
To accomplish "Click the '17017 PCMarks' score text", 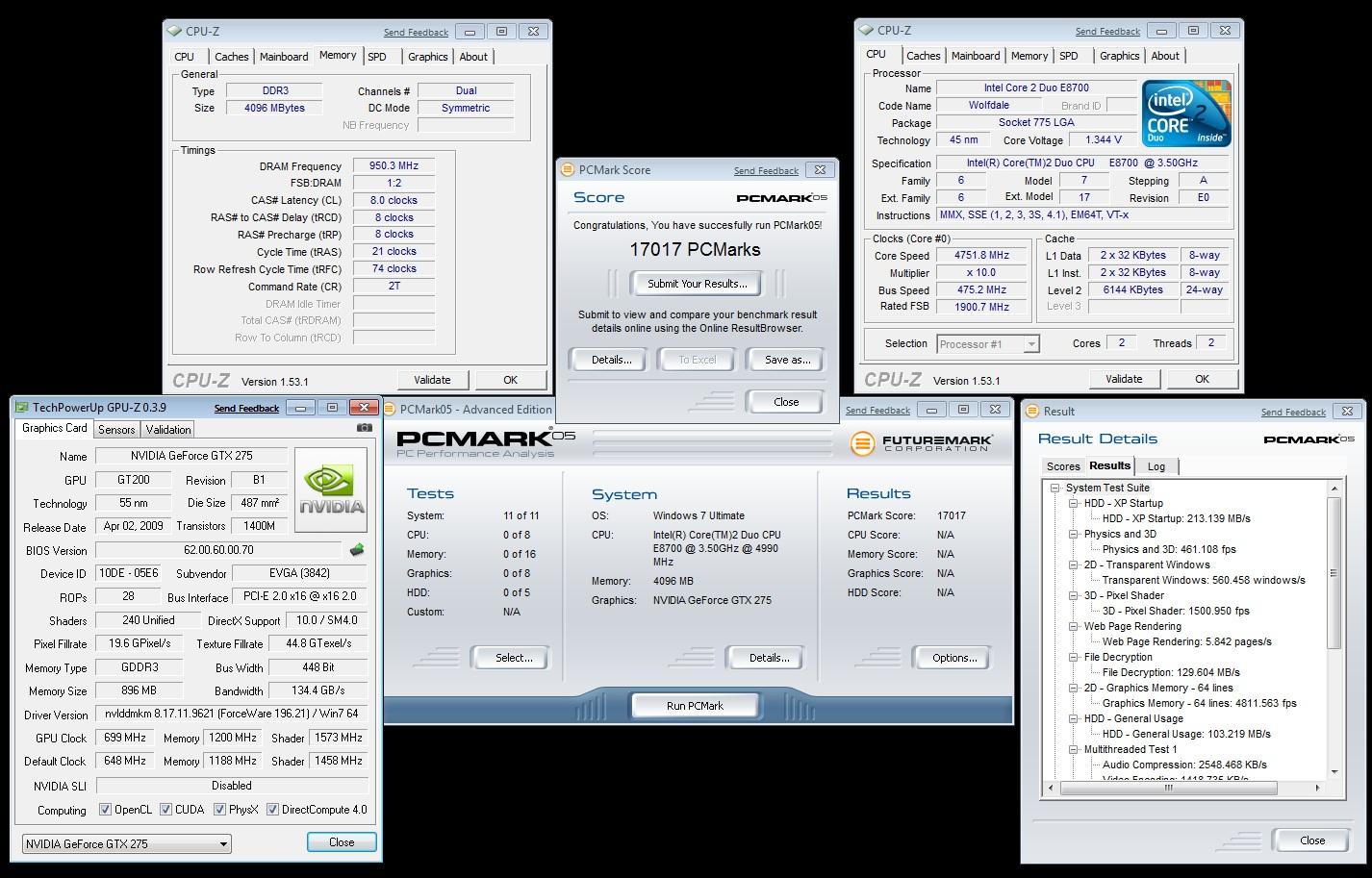I will click(x=695, y=250).
